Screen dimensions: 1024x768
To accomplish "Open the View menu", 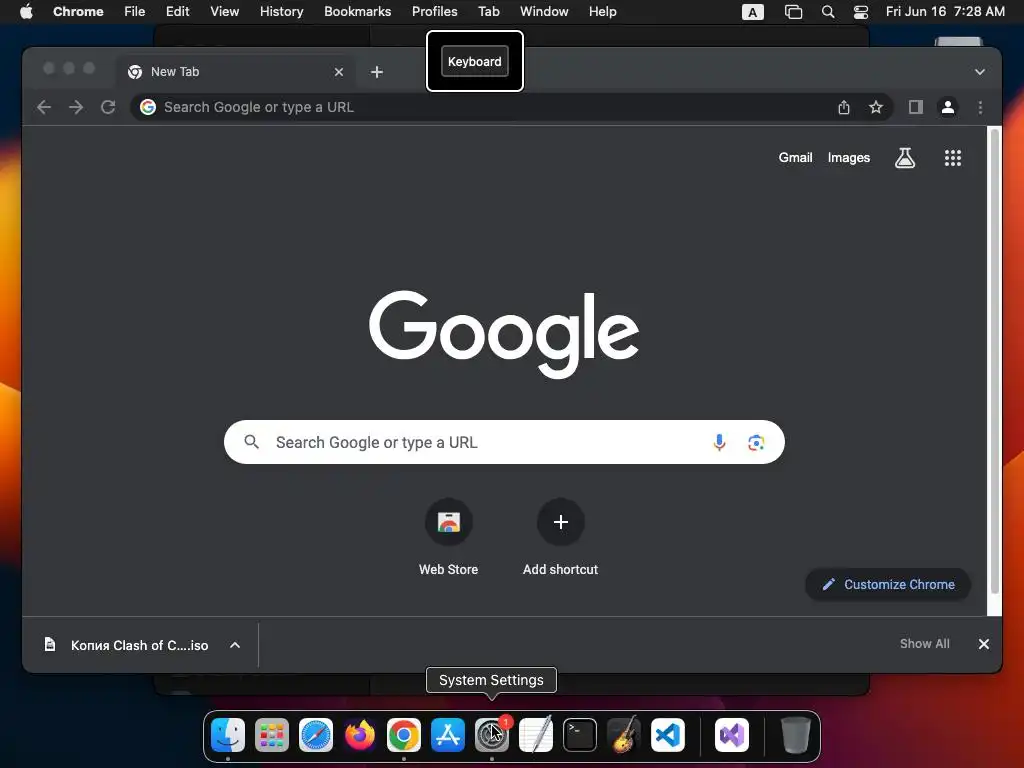I will point(225,11).
